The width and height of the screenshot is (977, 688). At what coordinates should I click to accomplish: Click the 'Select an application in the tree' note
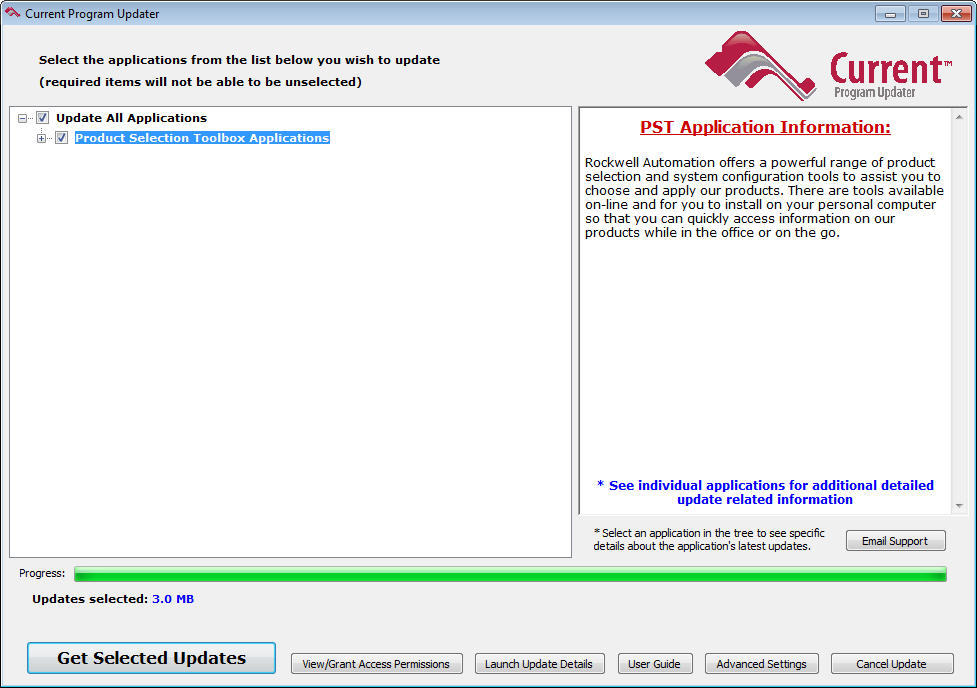[709, 540]
